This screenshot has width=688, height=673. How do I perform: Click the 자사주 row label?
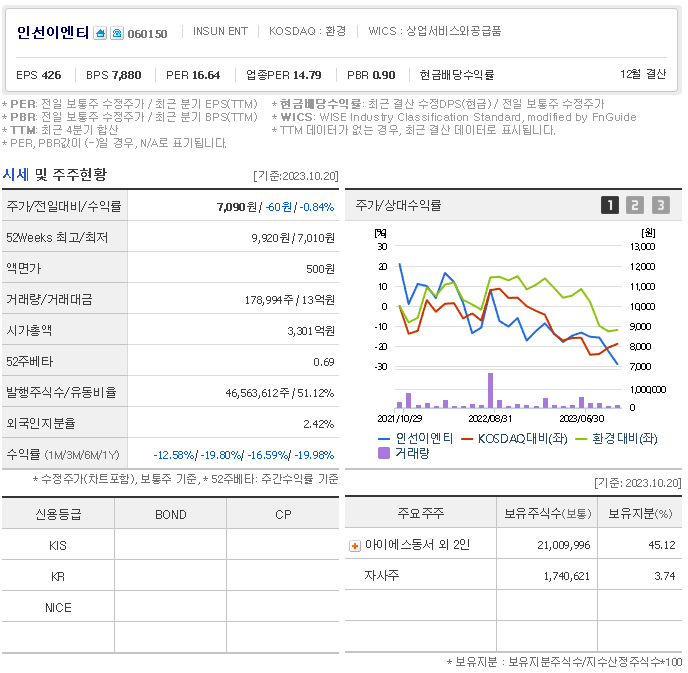coord(381,575)
